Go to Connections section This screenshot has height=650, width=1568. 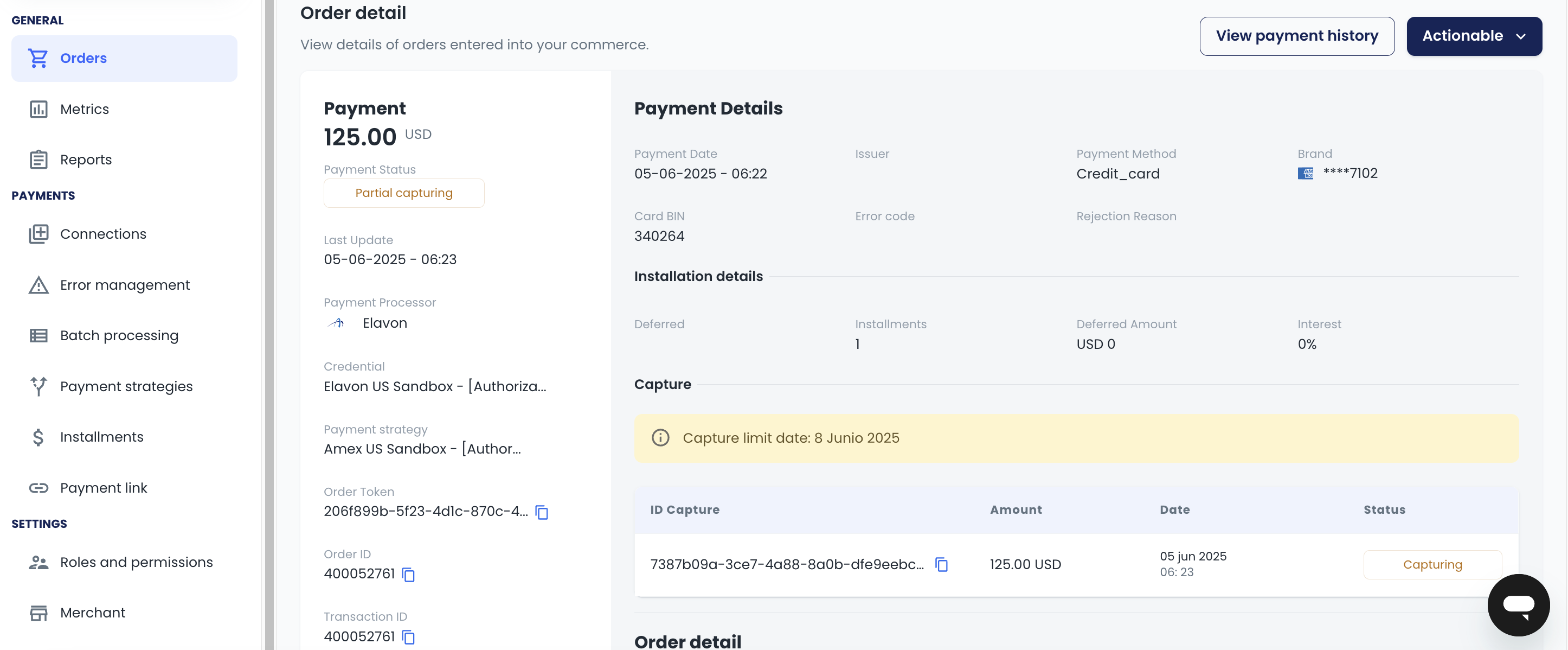coord(103,234)
